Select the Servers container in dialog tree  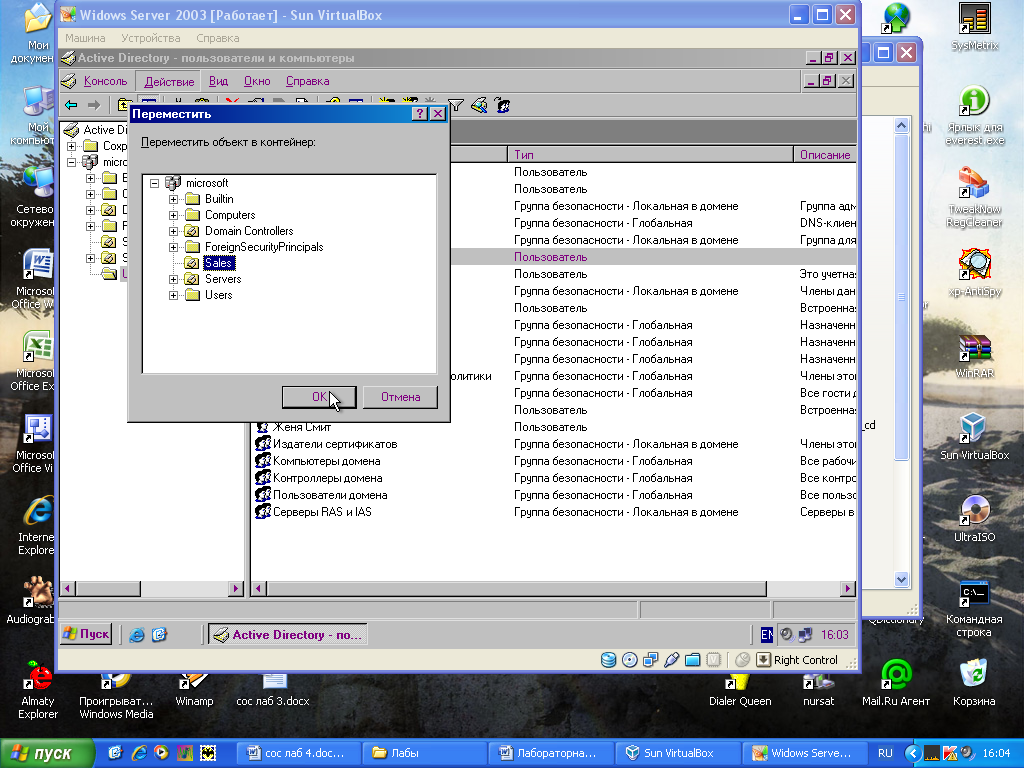(223, 280)
